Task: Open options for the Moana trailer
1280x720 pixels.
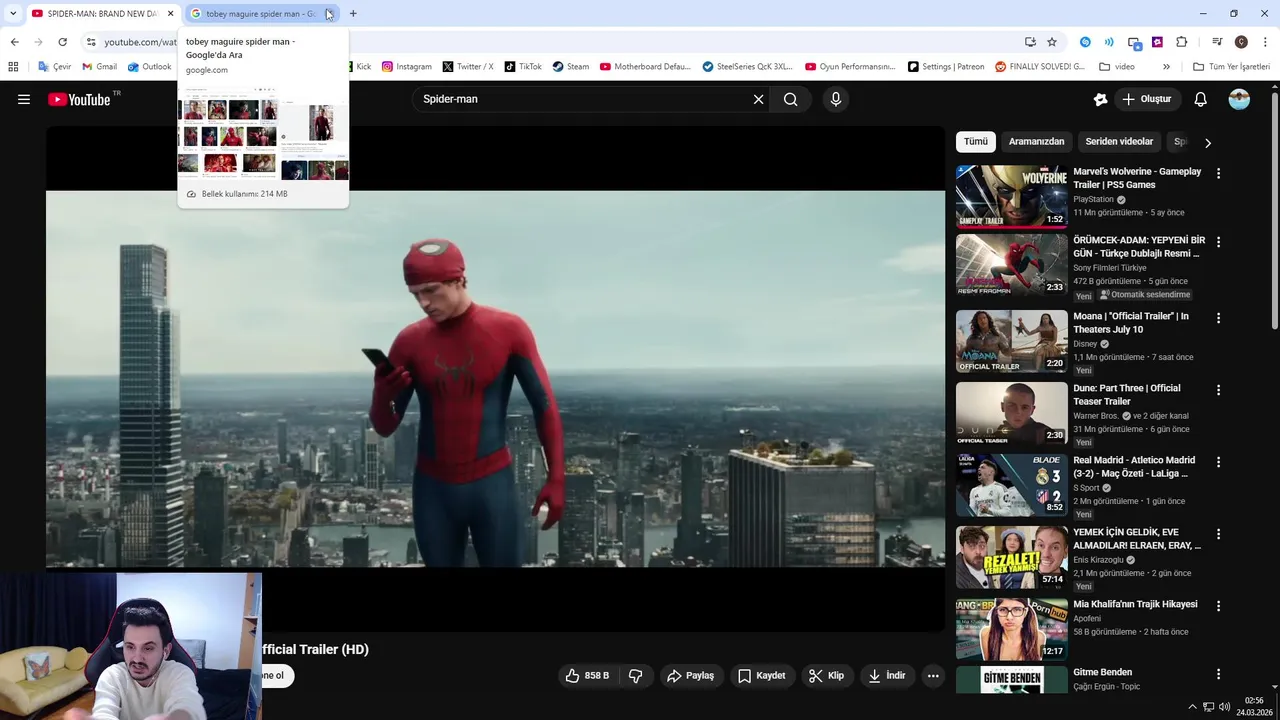Action: 1218,318
